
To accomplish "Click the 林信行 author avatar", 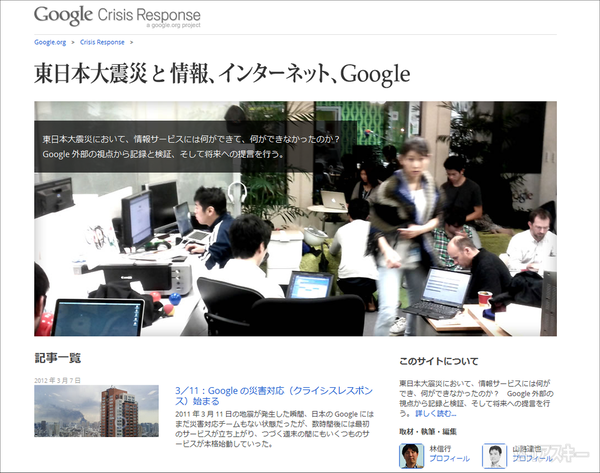I will (411, 456).
